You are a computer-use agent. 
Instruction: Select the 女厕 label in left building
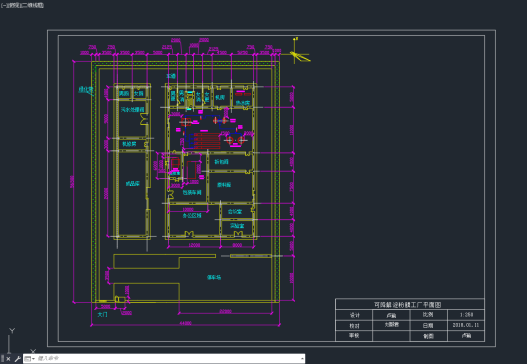(139, 93)
